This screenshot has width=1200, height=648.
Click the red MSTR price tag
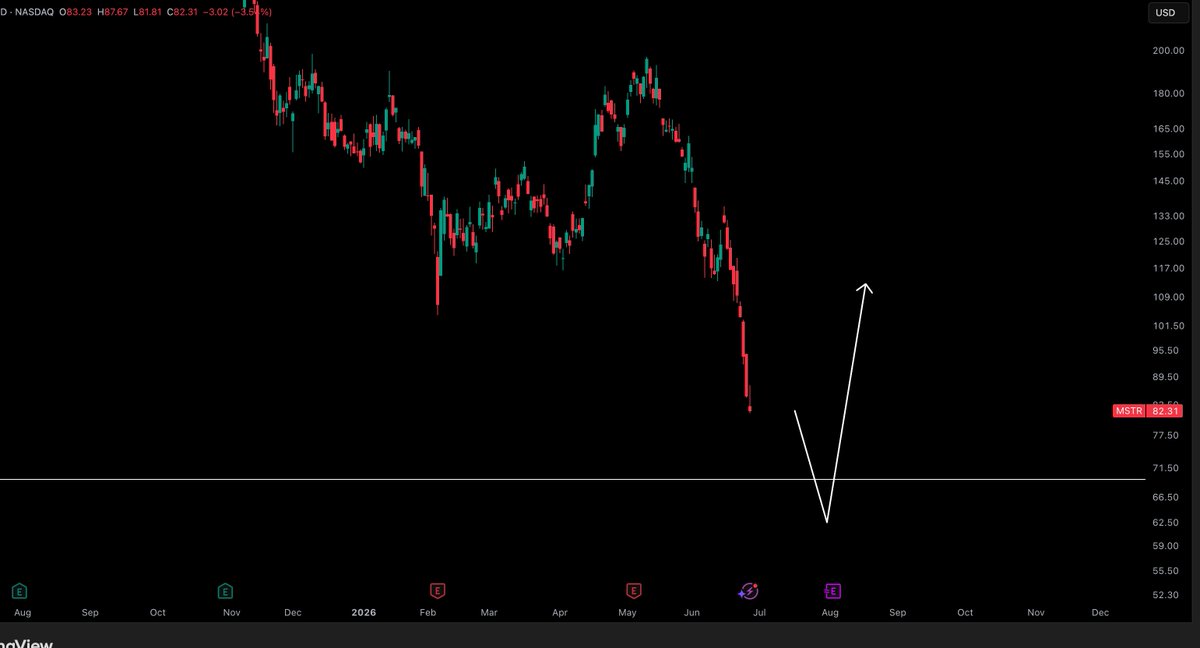click(x=1128, y=411)
